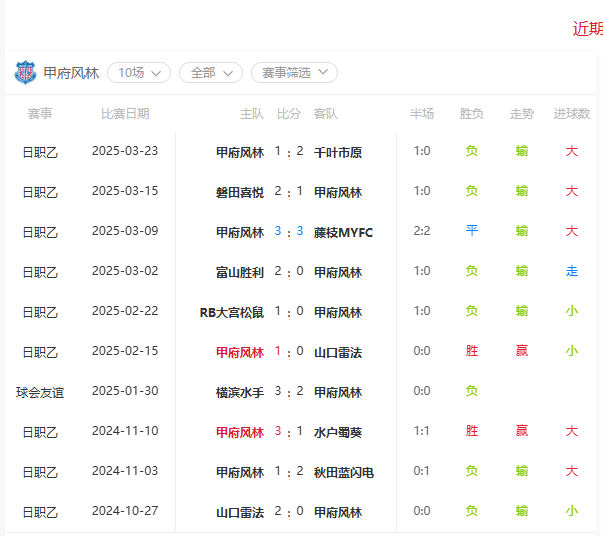The image size is (603, 536).
Task: Click the blue 走 goals indicator
Action: [572, 271]
